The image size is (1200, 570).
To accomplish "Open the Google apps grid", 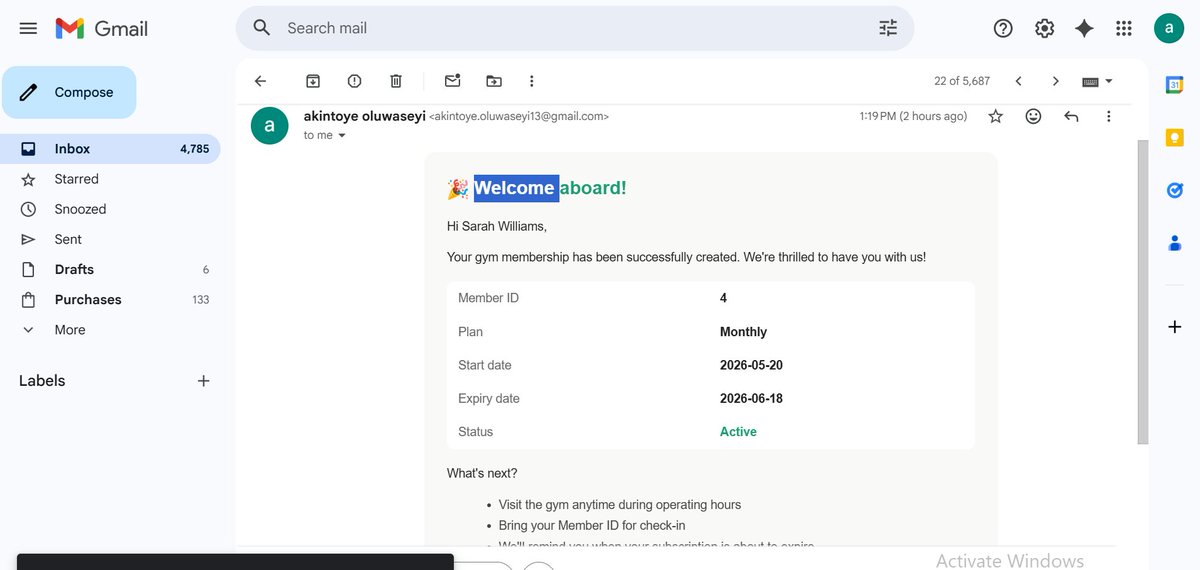I will (x=1124, y=28).
